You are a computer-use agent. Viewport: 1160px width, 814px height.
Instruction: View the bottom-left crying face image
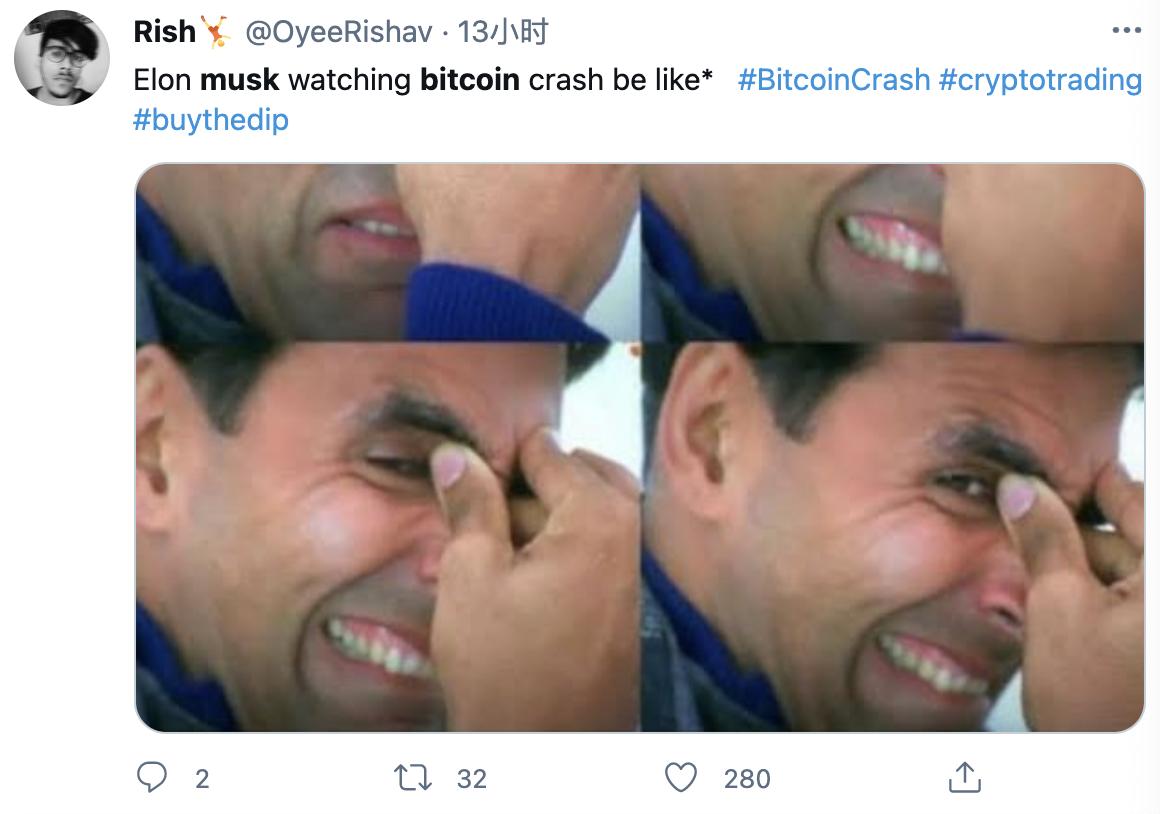tap(387, 537)
